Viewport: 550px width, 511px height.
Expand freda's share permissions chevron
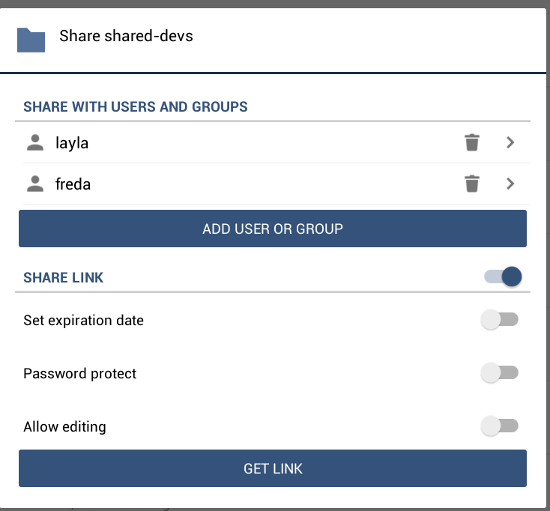(510, 183)
